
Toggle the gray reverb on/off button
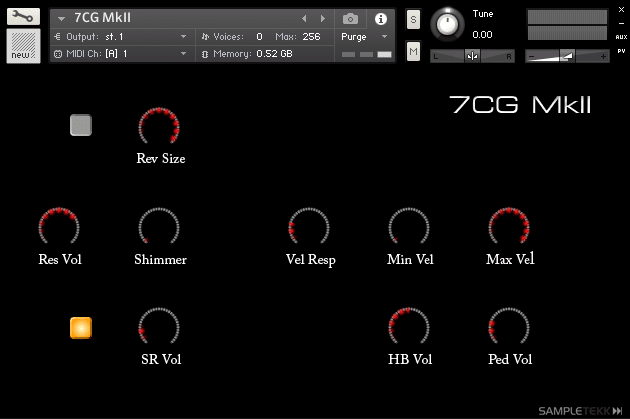click(81, 125)
